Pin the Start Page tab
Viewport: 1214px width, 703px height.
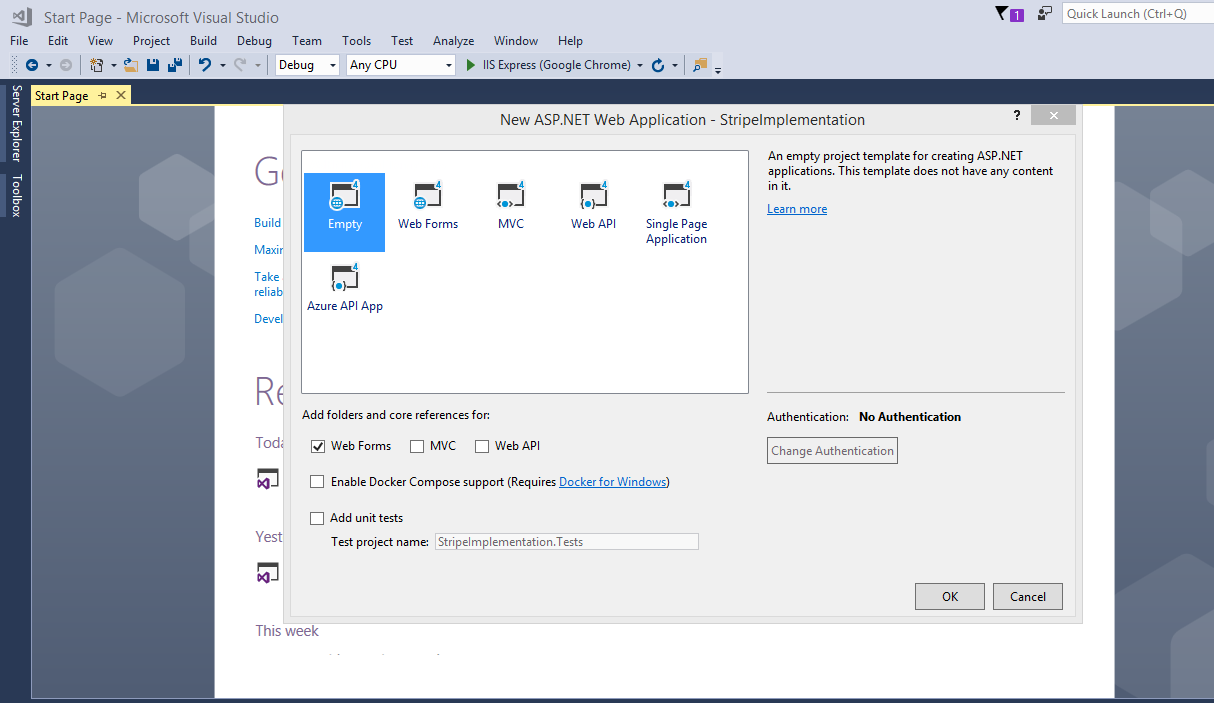click(x=102, y=96)
